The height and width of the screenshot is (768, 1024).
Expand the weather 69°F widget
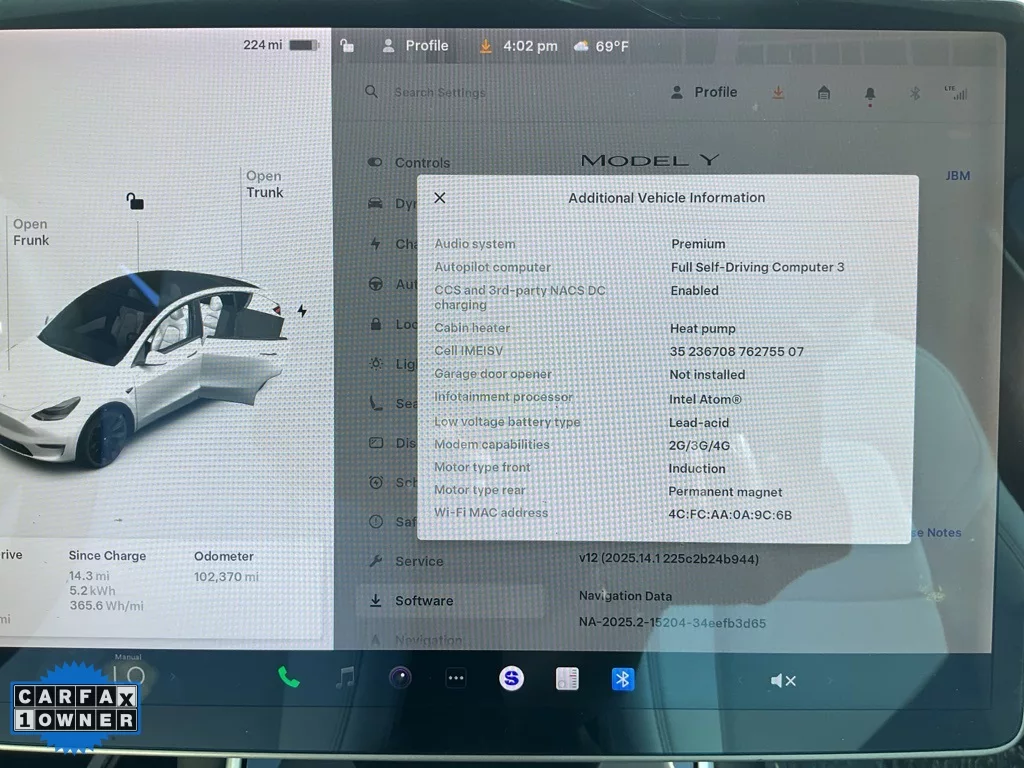coord(601,46)
